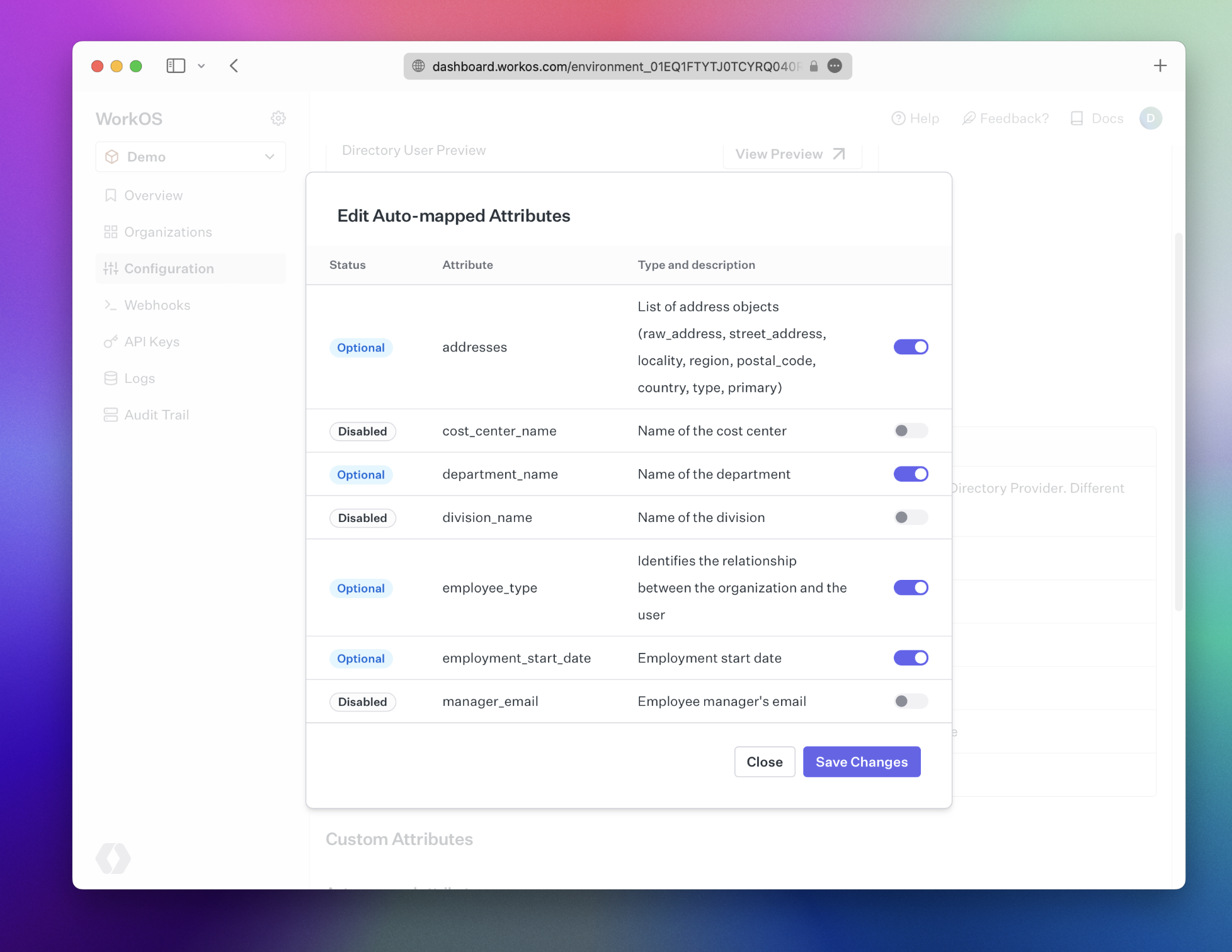Disable the addresses attribute toggle
Screen dimensions: 1232x952
910,347
